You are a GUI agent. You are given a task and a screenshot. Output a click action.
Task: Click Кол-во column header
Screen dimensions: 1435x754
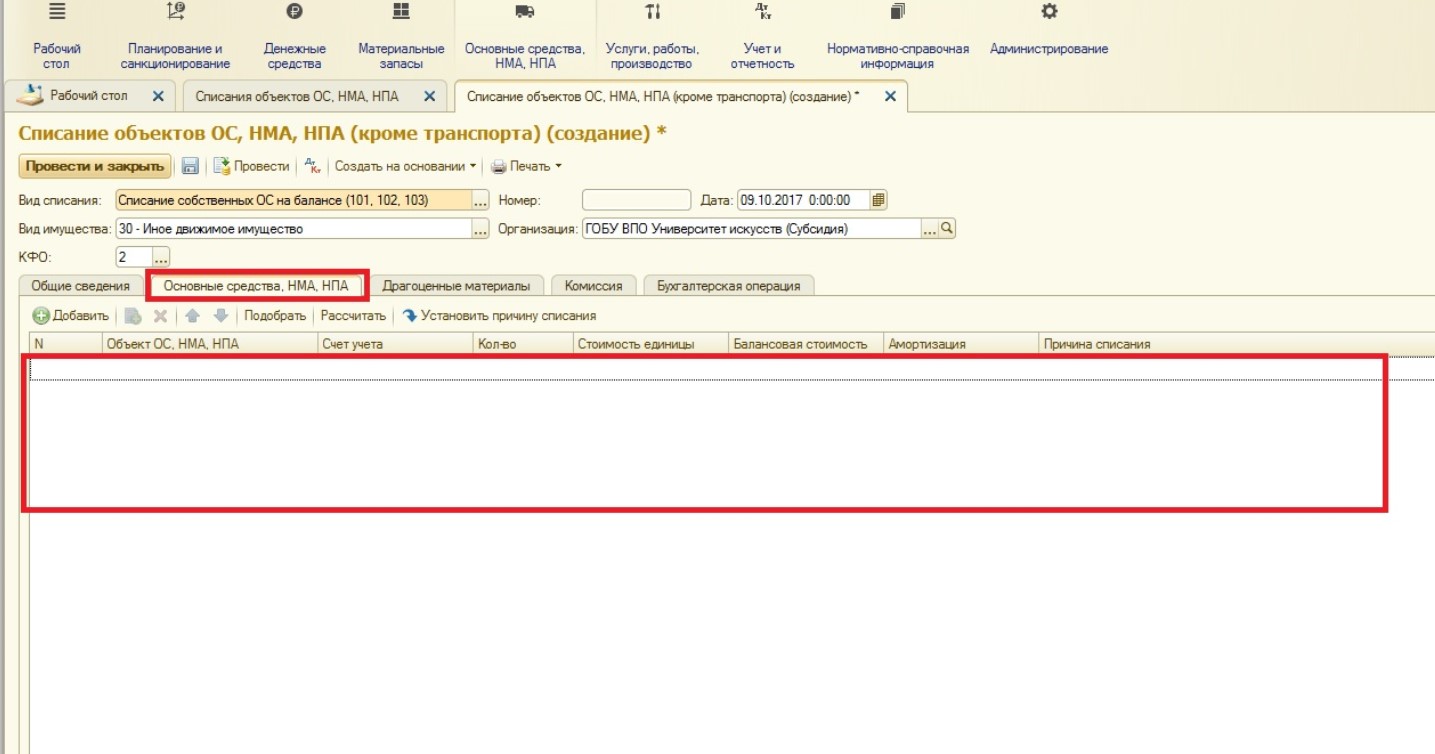(x=524, y=344)
